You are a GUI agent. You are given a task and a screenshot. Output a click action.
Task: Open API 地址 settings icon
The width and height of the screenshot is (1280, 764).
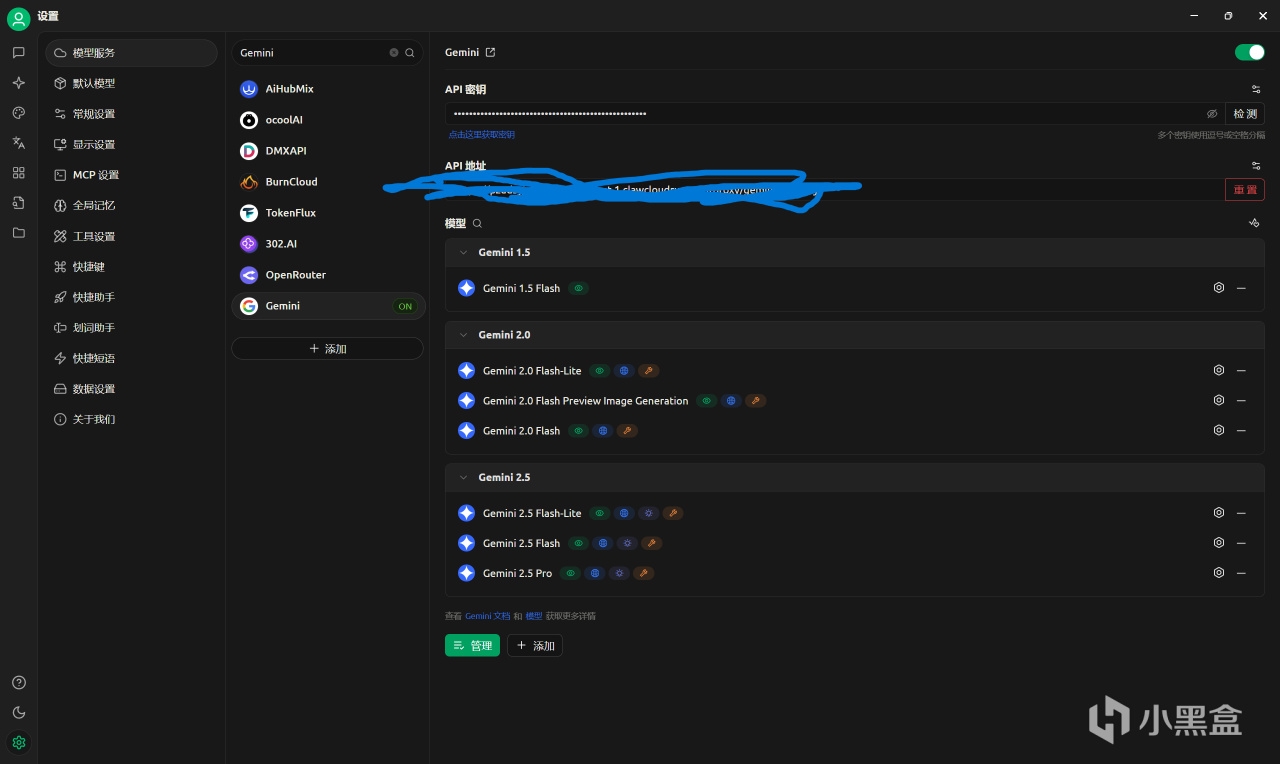pos(1256,166)
